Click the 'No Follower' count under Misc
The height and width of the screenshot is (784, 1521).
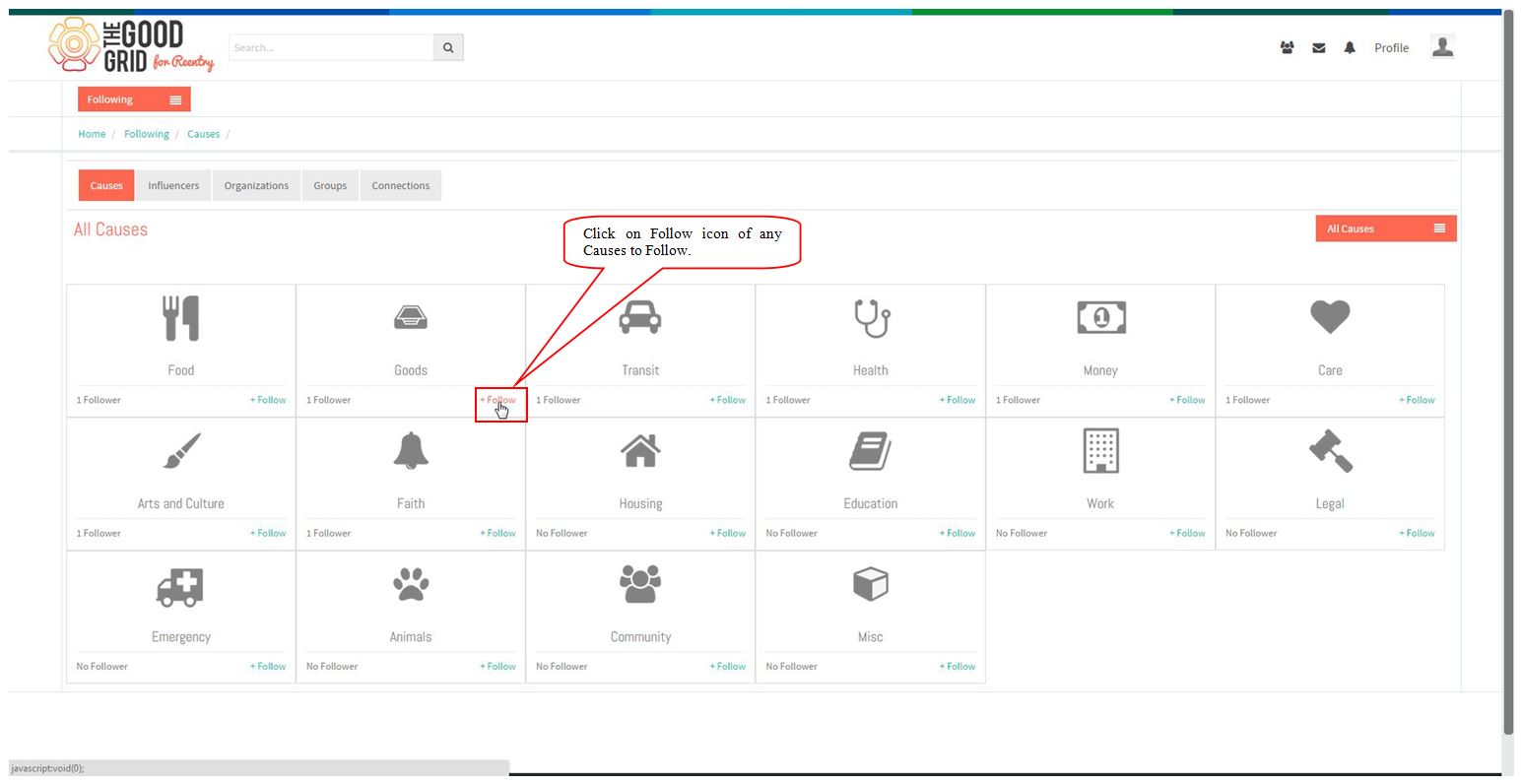point(792,666)
